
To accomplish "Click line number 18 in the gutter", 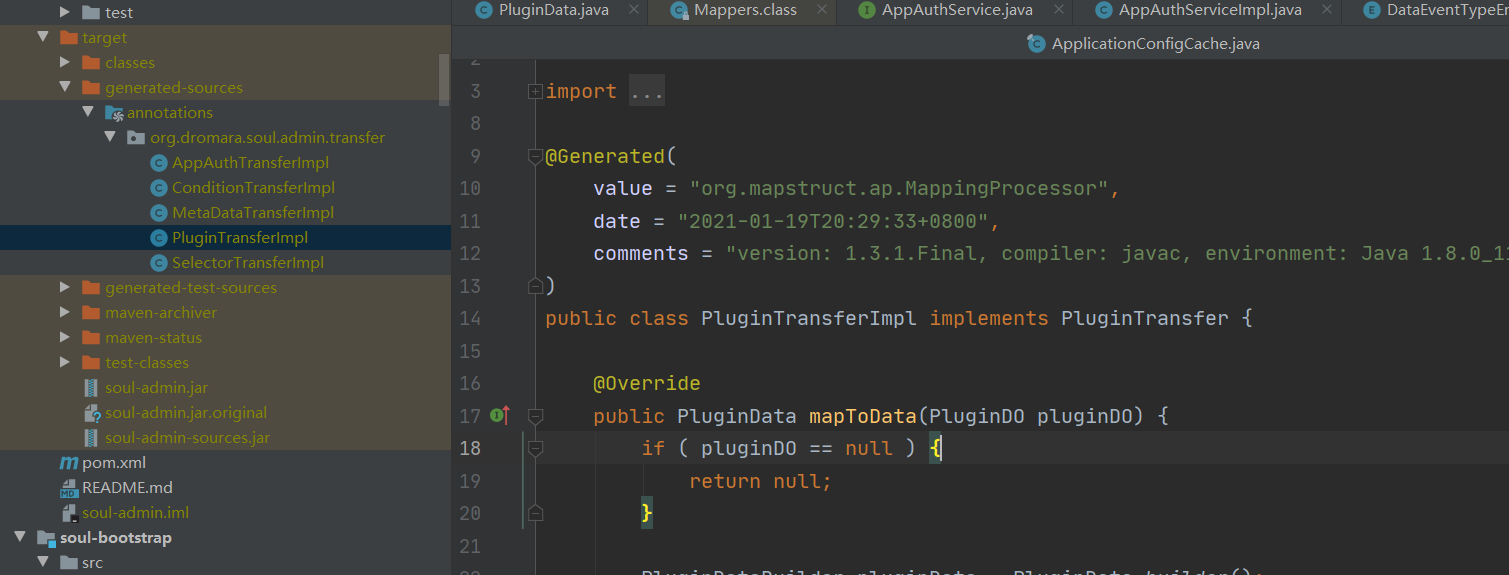I will click(x=470, y=448).
